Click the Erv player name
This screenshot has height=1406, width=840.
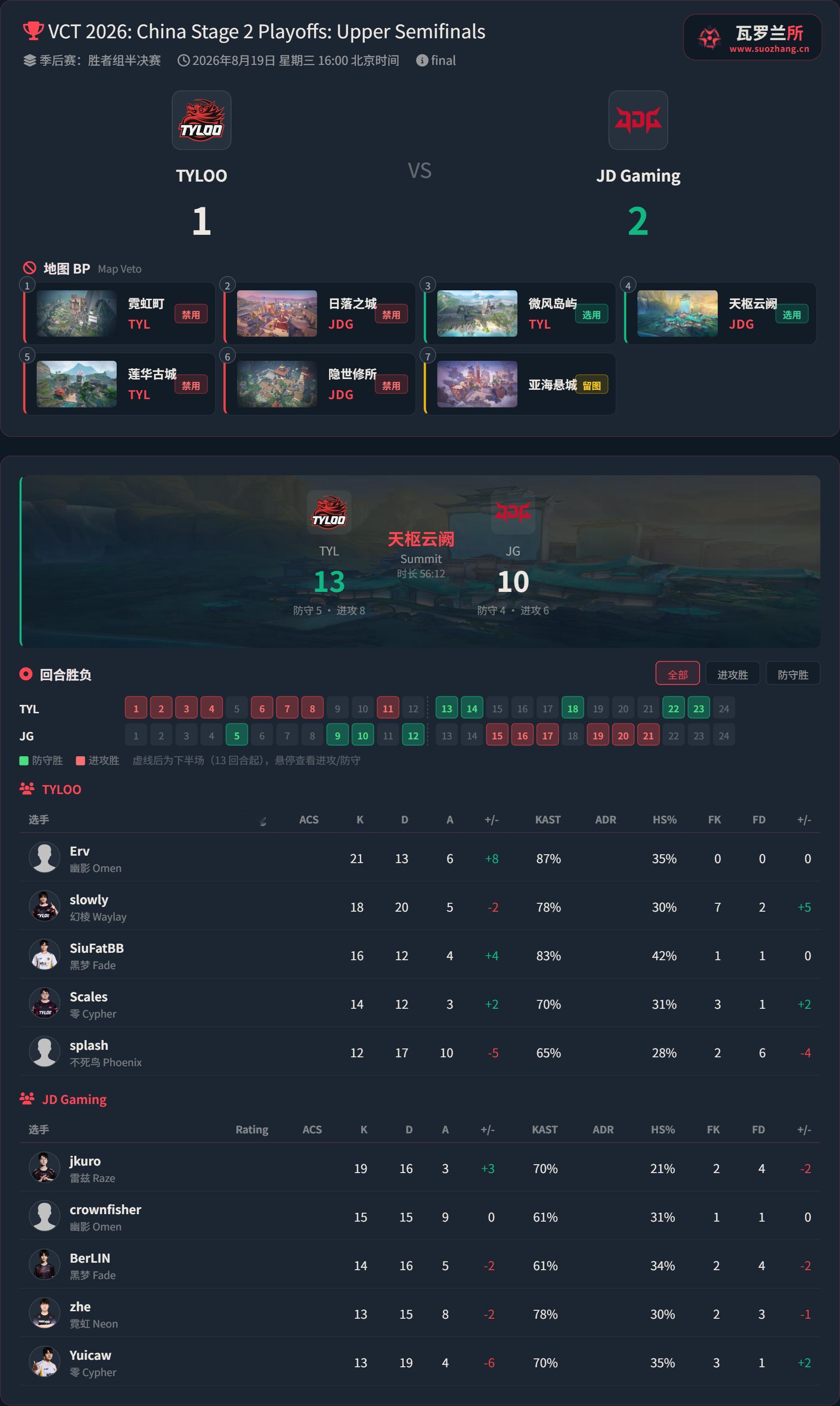pyautogui.click(x=80, y=851)
